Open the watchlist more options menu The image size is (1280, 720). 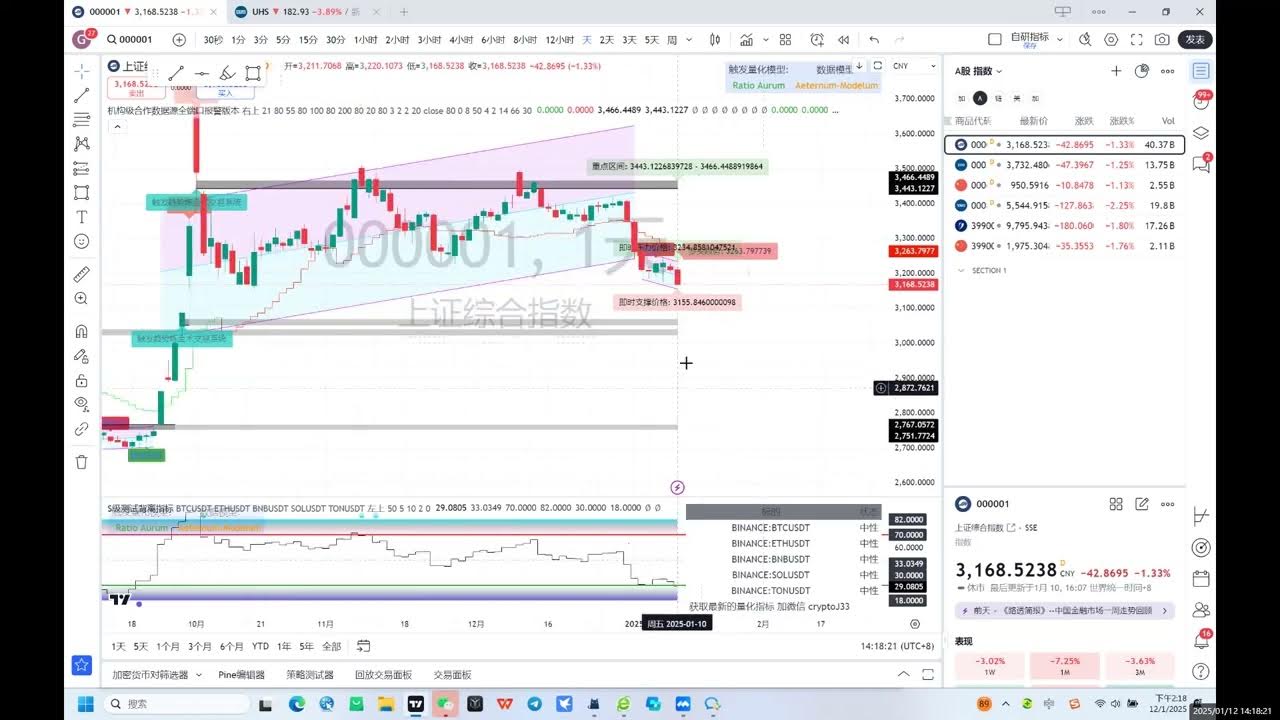click(1167, 71)
